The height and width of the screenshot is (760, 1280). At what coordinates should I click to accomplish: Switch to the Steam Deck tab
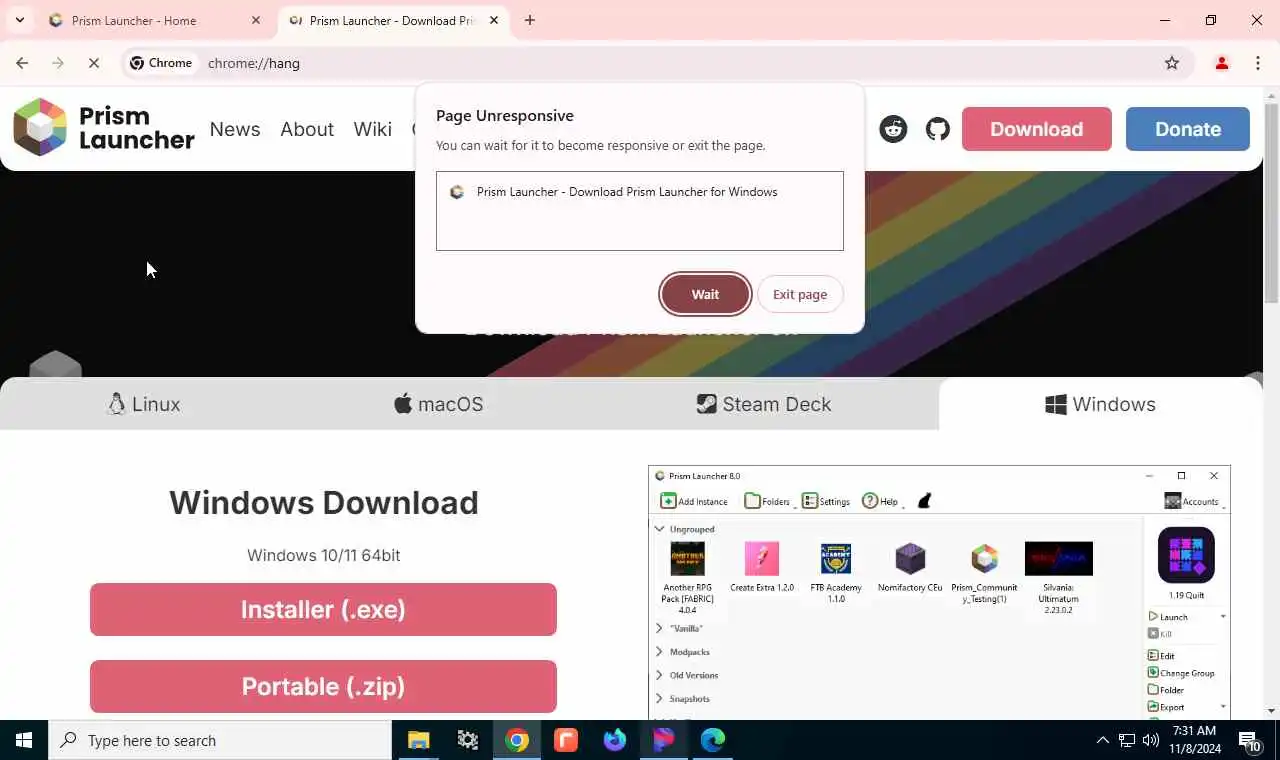click(764, 404)
